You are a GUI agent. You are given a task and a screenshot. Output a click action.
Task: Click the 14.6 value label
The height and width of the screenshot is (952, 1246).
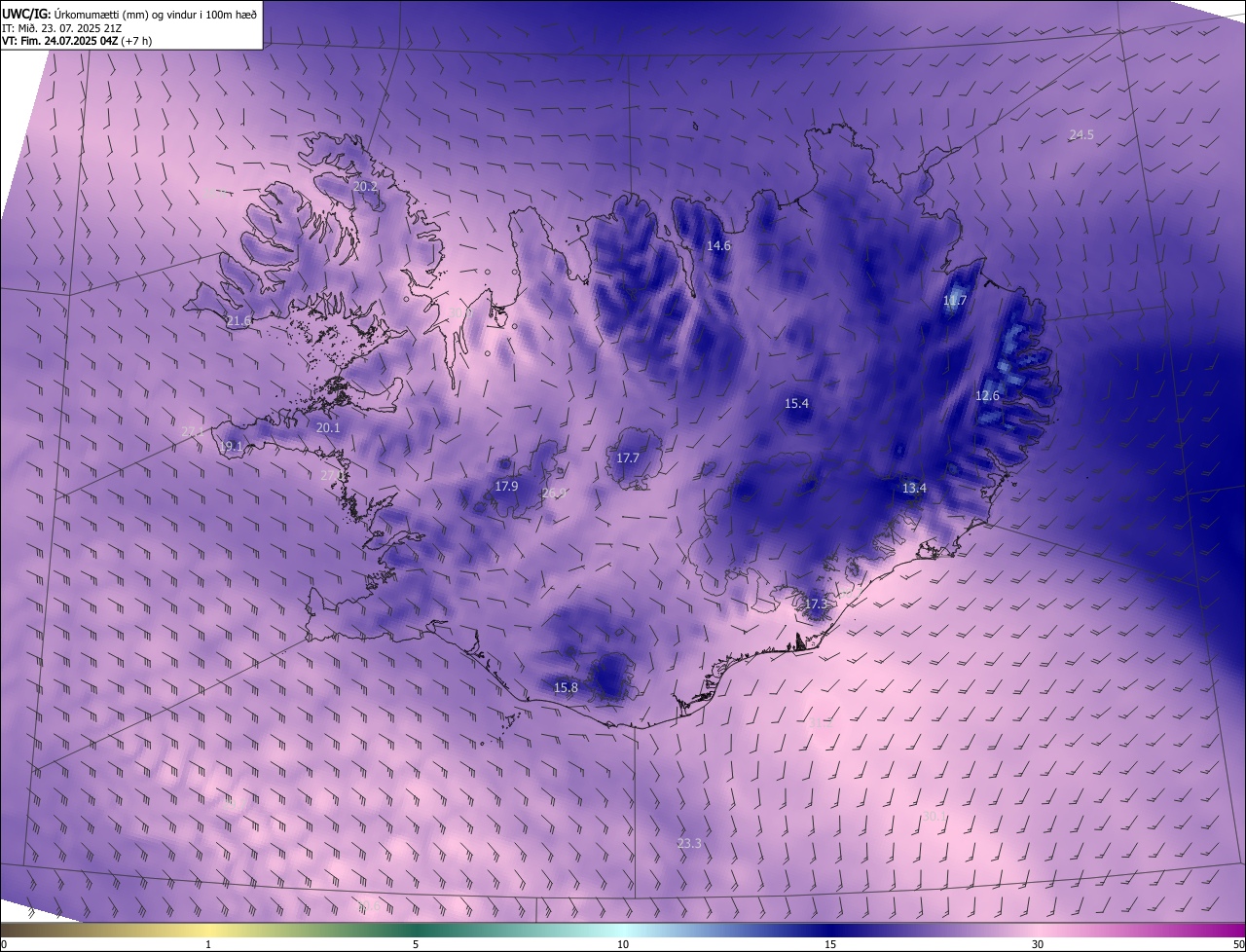[x=718, y=246]
